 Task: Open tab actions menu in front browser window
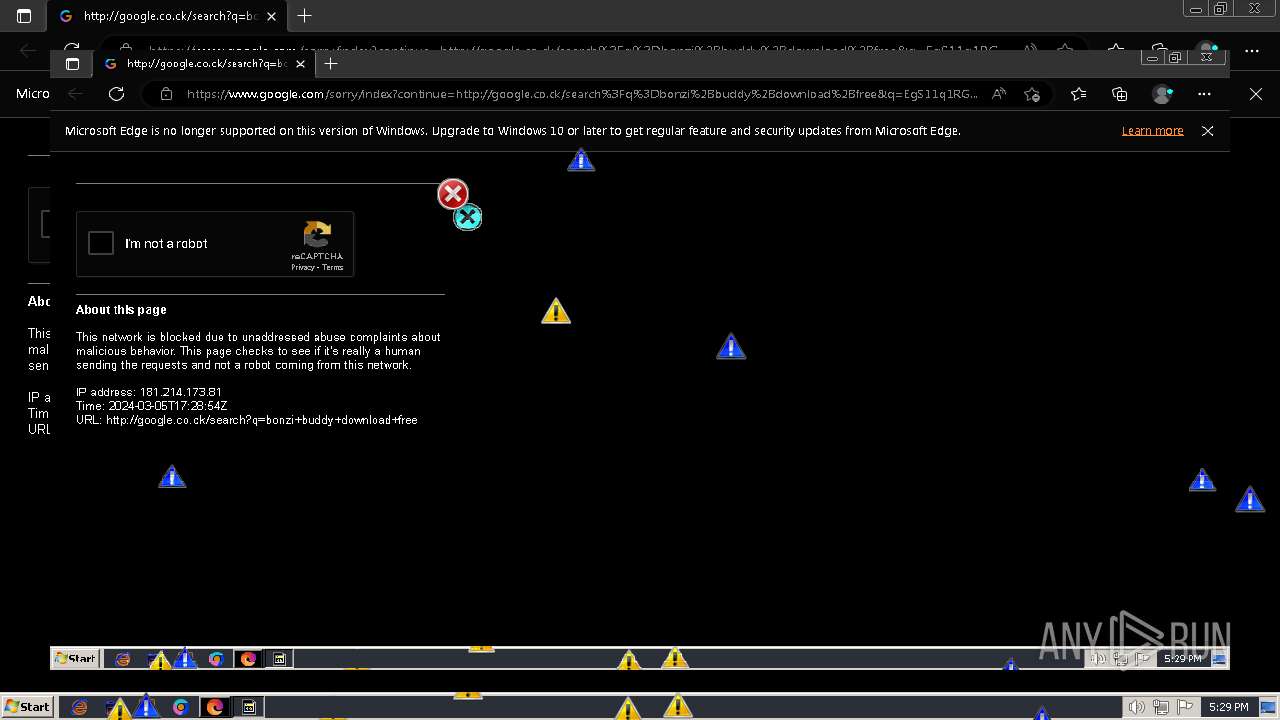(x=72, y=64)
